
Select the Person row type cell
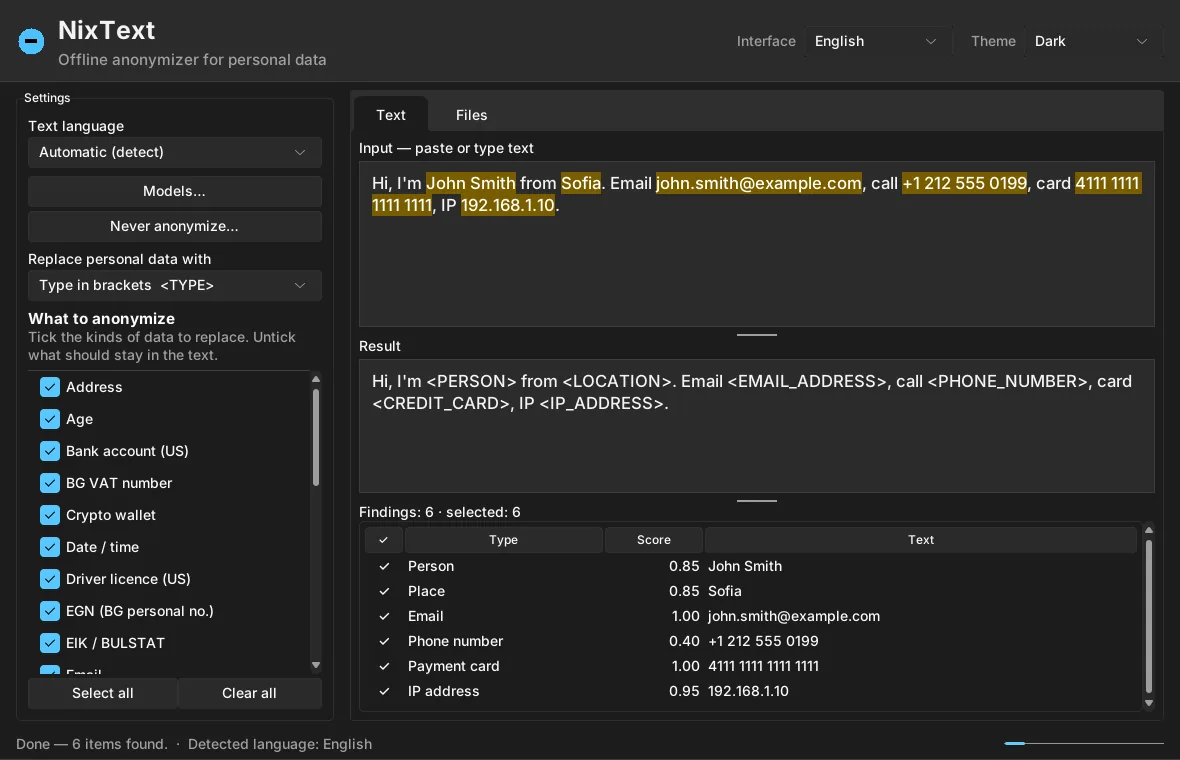click(430, 566)
